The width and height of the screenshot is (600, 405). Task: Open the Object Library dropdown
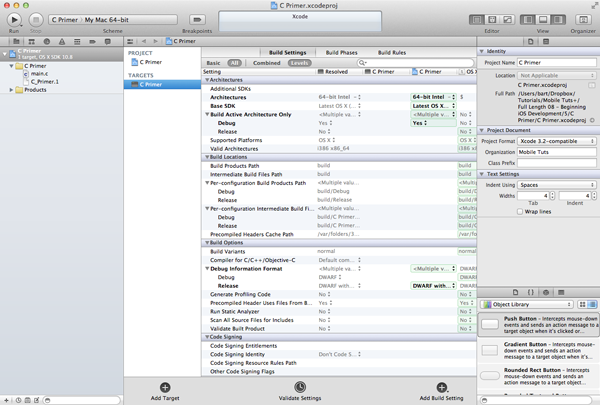[x=527, y=304]
